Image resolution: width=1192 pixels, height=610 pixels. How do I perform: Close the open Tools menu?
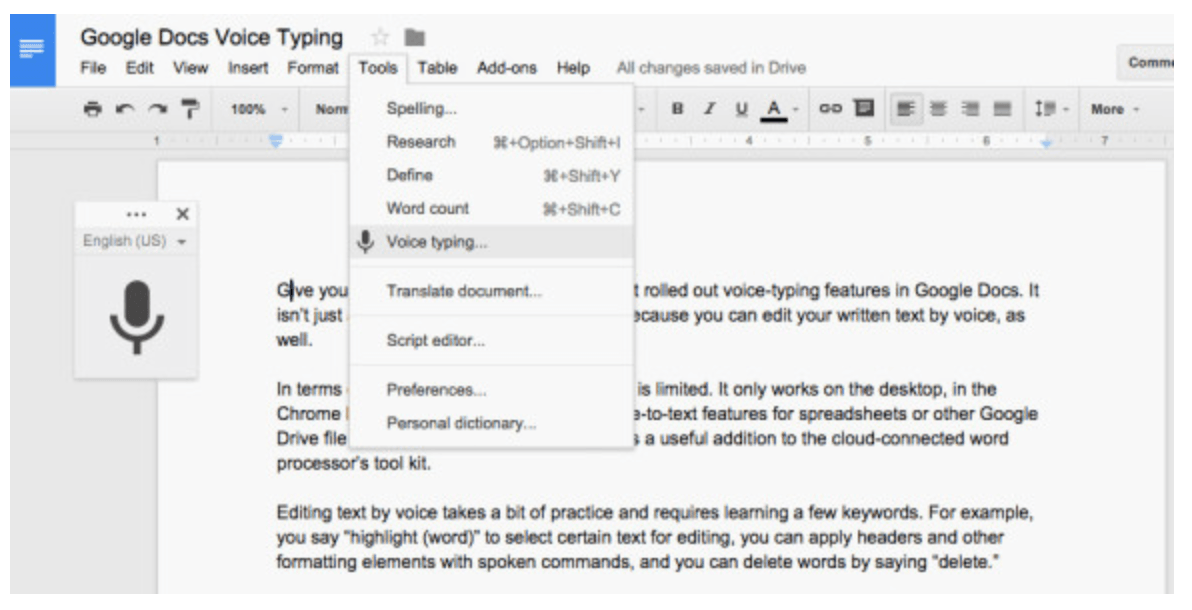coord(378,68)
